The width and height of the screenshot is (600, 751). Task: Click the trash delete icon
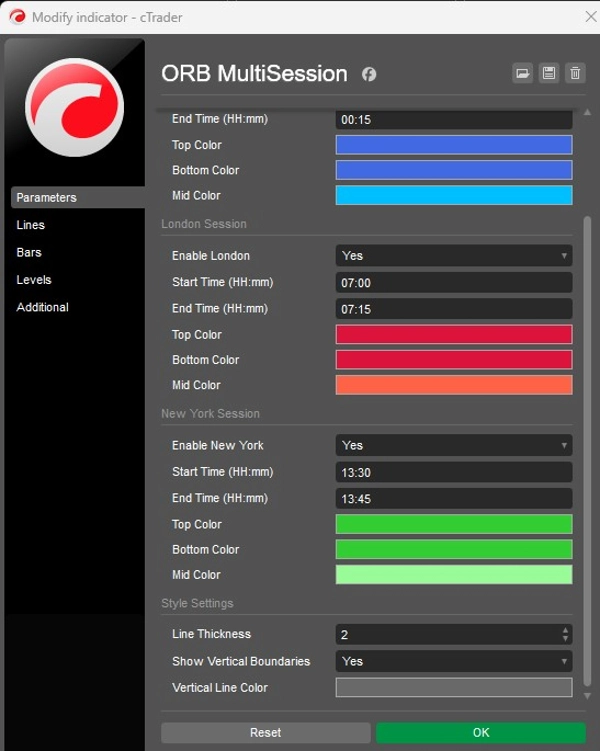point(575,73)
